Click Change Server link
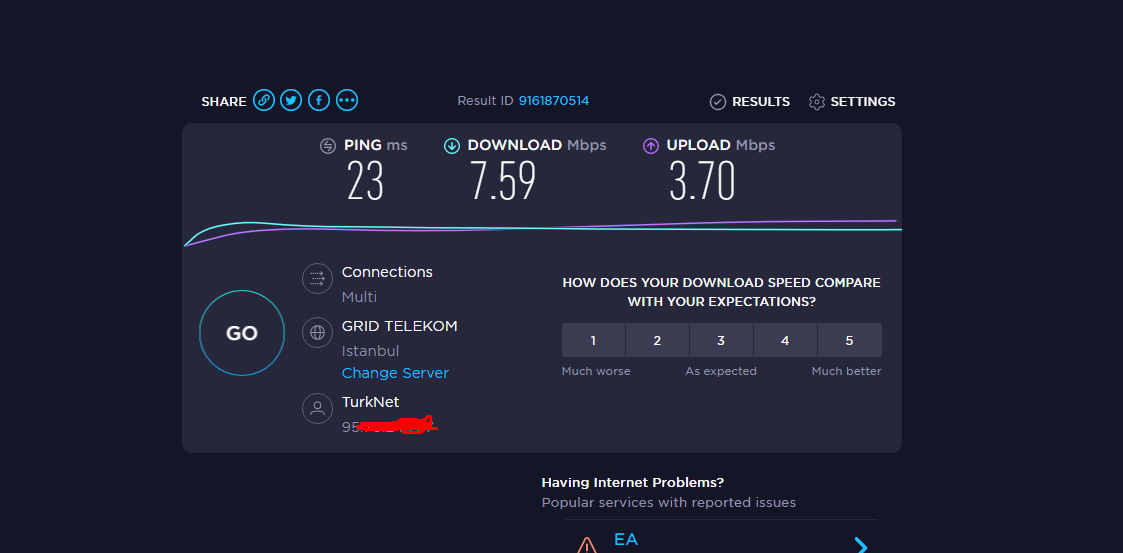 click(395, 373)
